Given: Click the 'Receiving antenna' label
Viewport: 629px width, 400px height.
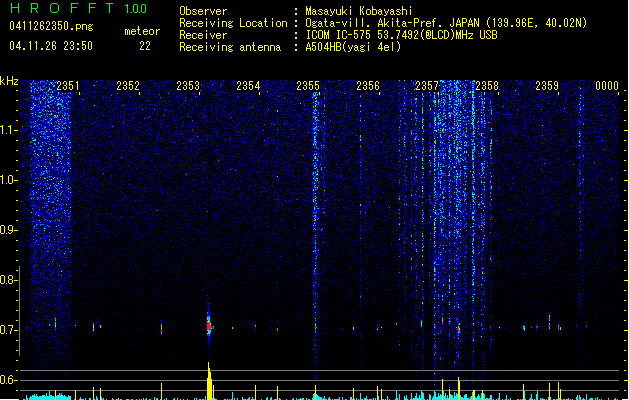Looking at the screenshot, I should pos(230,47).
